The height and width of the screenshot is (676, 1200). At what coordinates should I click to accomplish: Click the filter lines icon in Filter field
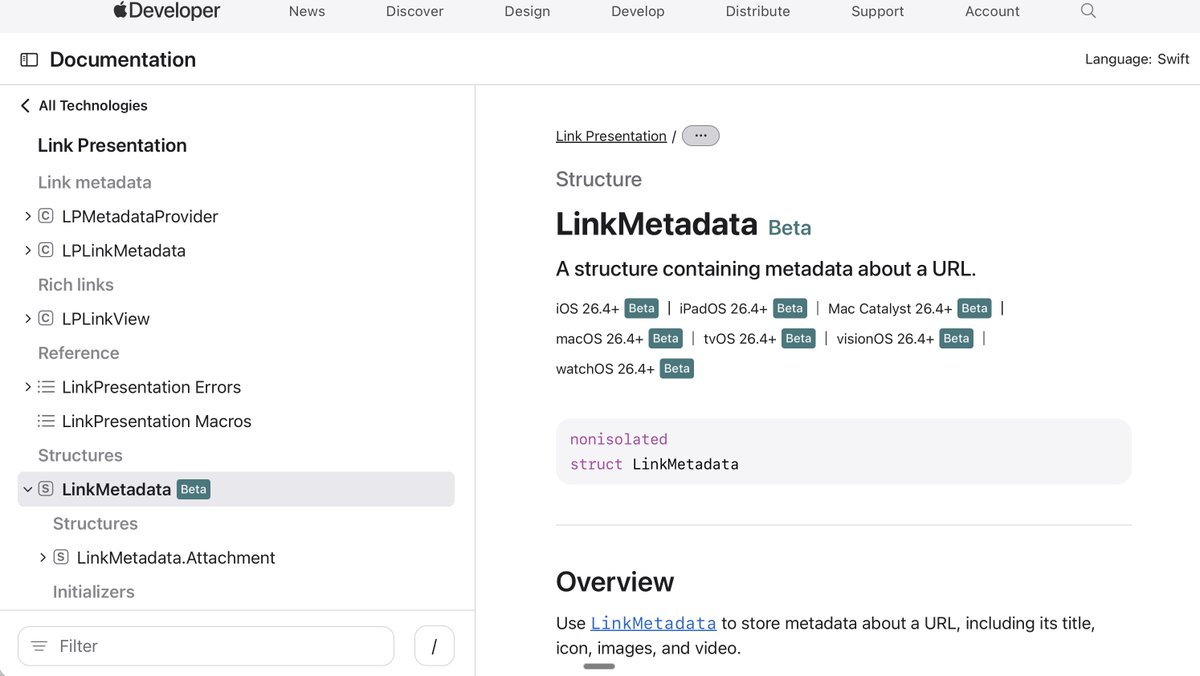point(39,646)
